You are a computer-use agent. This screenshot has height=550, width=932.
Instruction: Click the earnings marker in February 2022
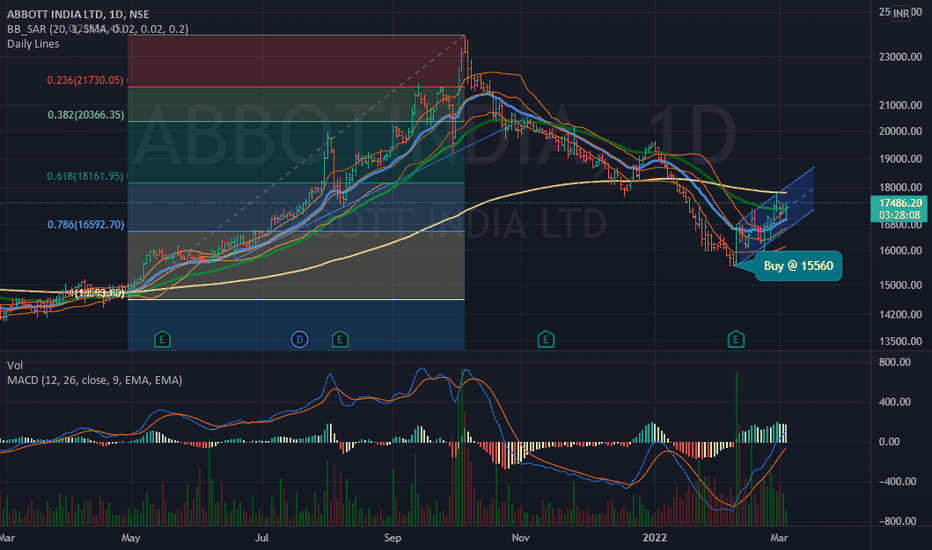[x=736, y=340]
